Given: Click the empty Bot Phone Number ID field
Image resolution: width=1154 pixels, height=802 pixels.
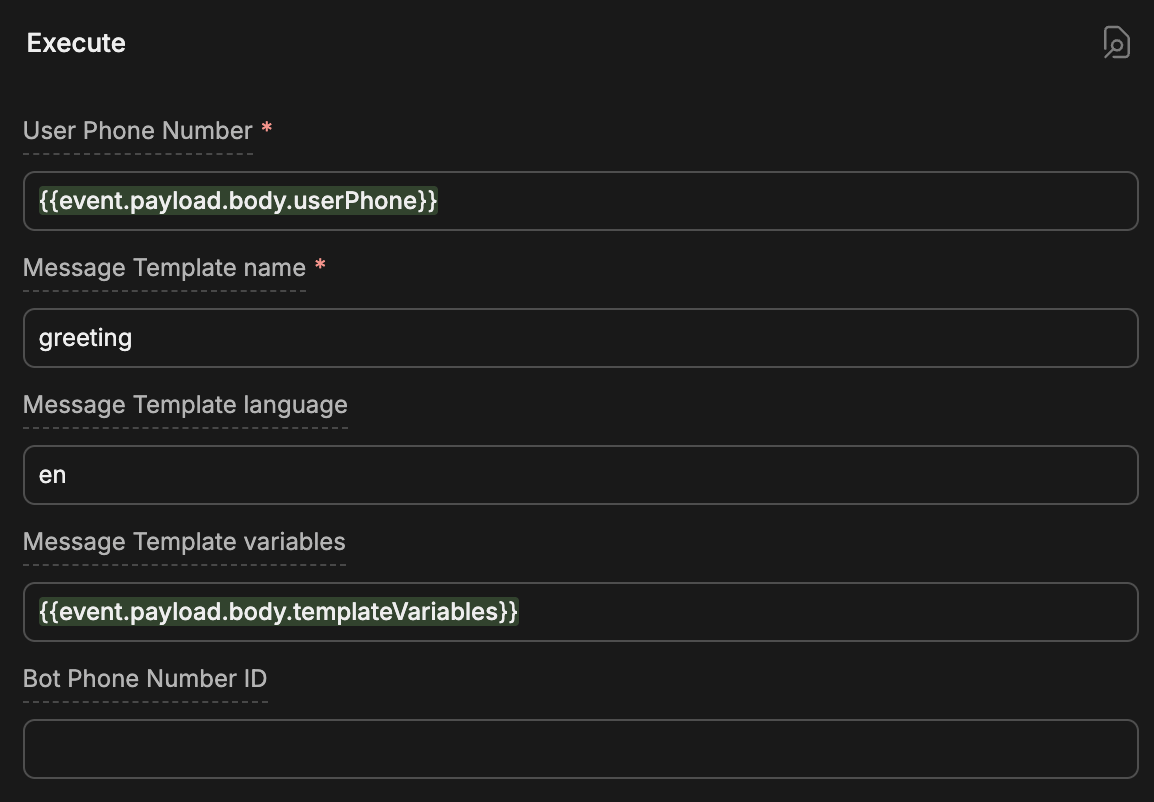Looking at the screenshot, I should pos(580,748).
